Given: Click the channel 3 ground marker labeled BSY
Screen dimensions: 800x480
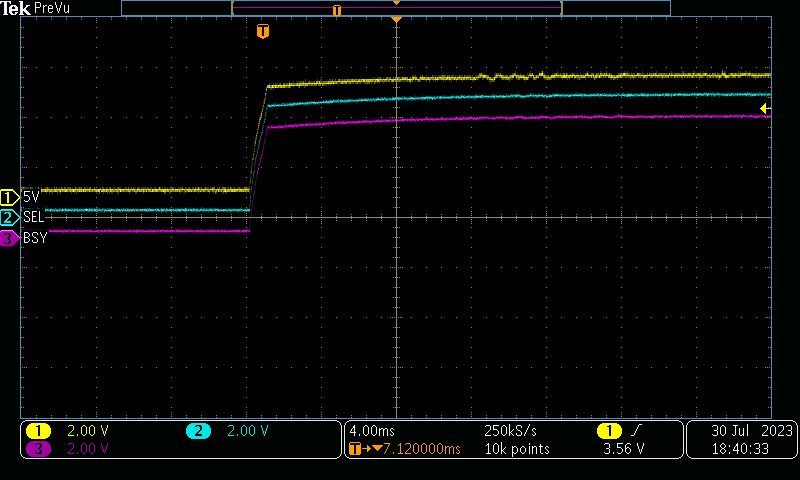Looking at the screenshot, I should [9, 238].
